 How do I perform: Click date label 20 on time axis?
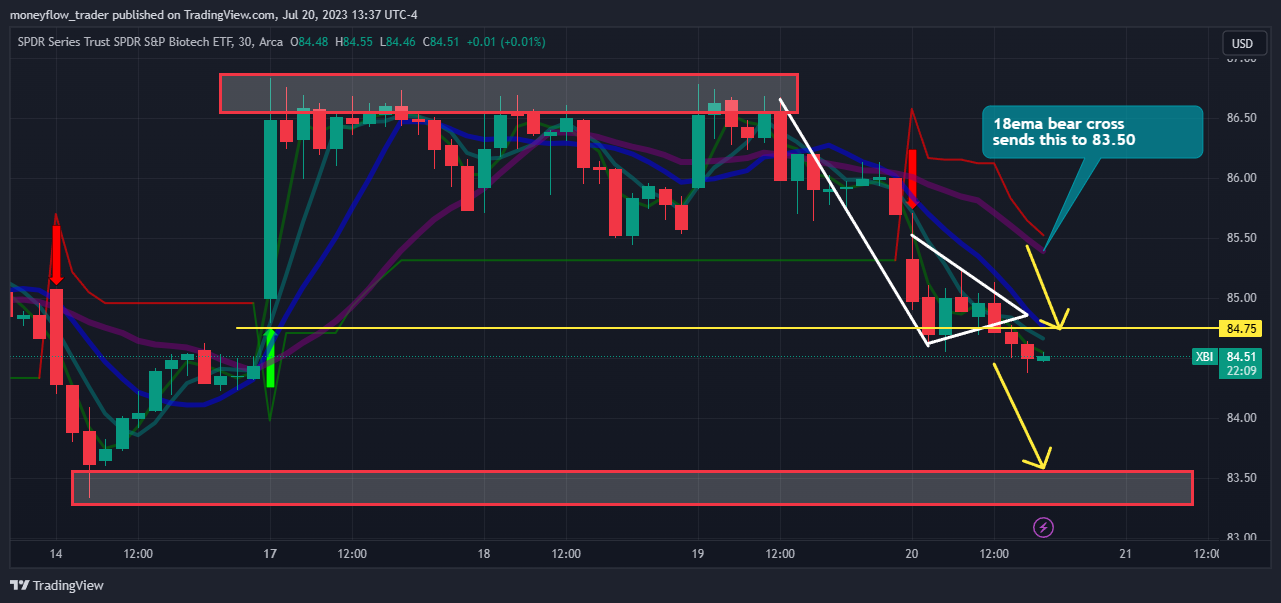(911, 554)
